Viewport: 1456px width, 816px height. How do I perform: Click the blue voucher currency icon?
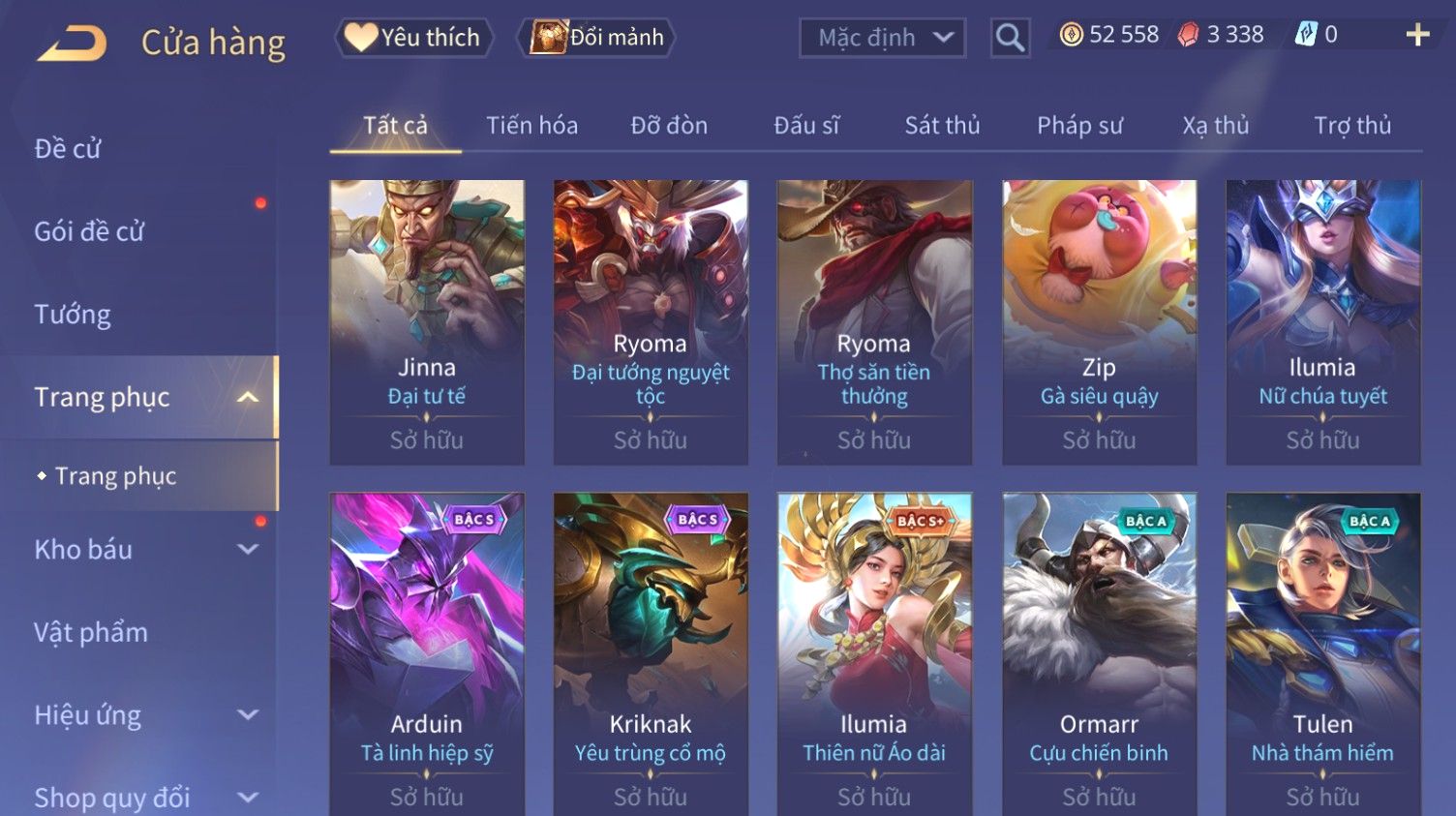pos(1306,35)
